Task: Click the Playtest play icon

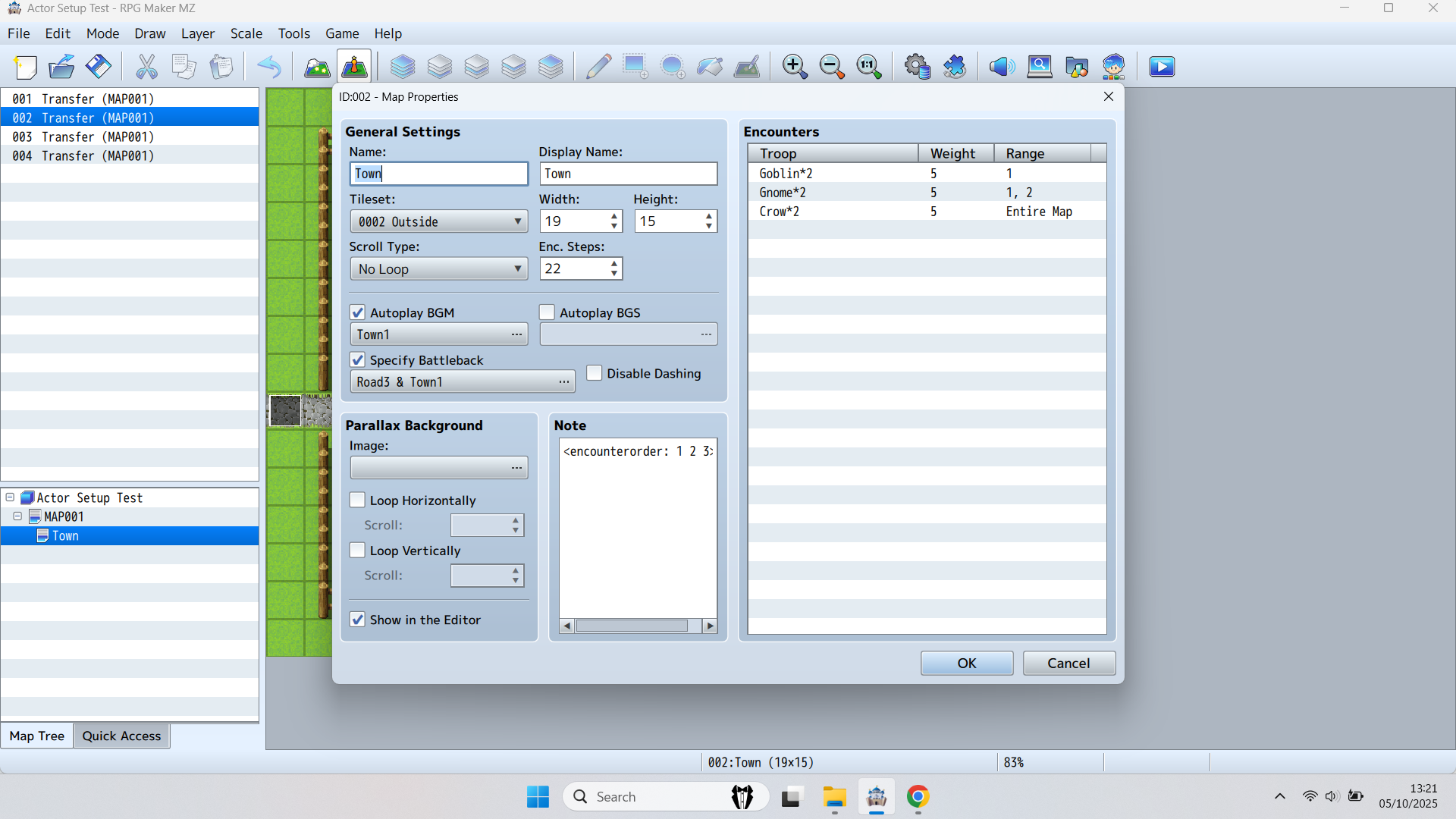Action: (1162, 67)
